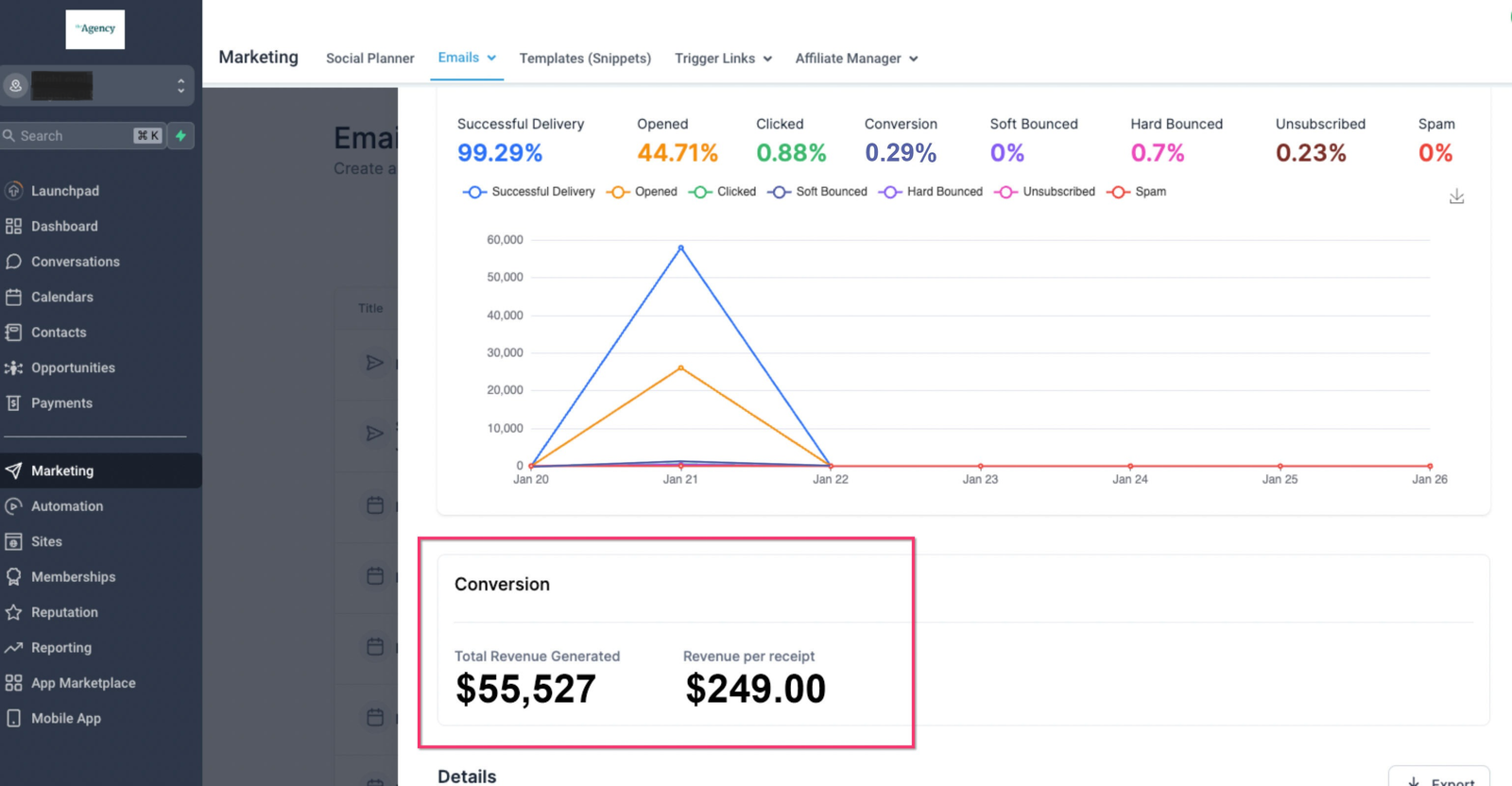Viewport: 1512px width, 786px height.
Task: Open the Automation section
Action: [x=66, y=506]
